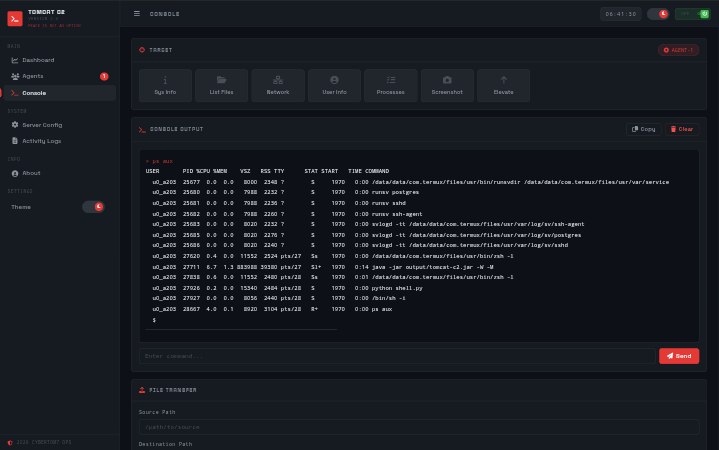
Task: Run the Sys Info command
Action: click(165, 85)
